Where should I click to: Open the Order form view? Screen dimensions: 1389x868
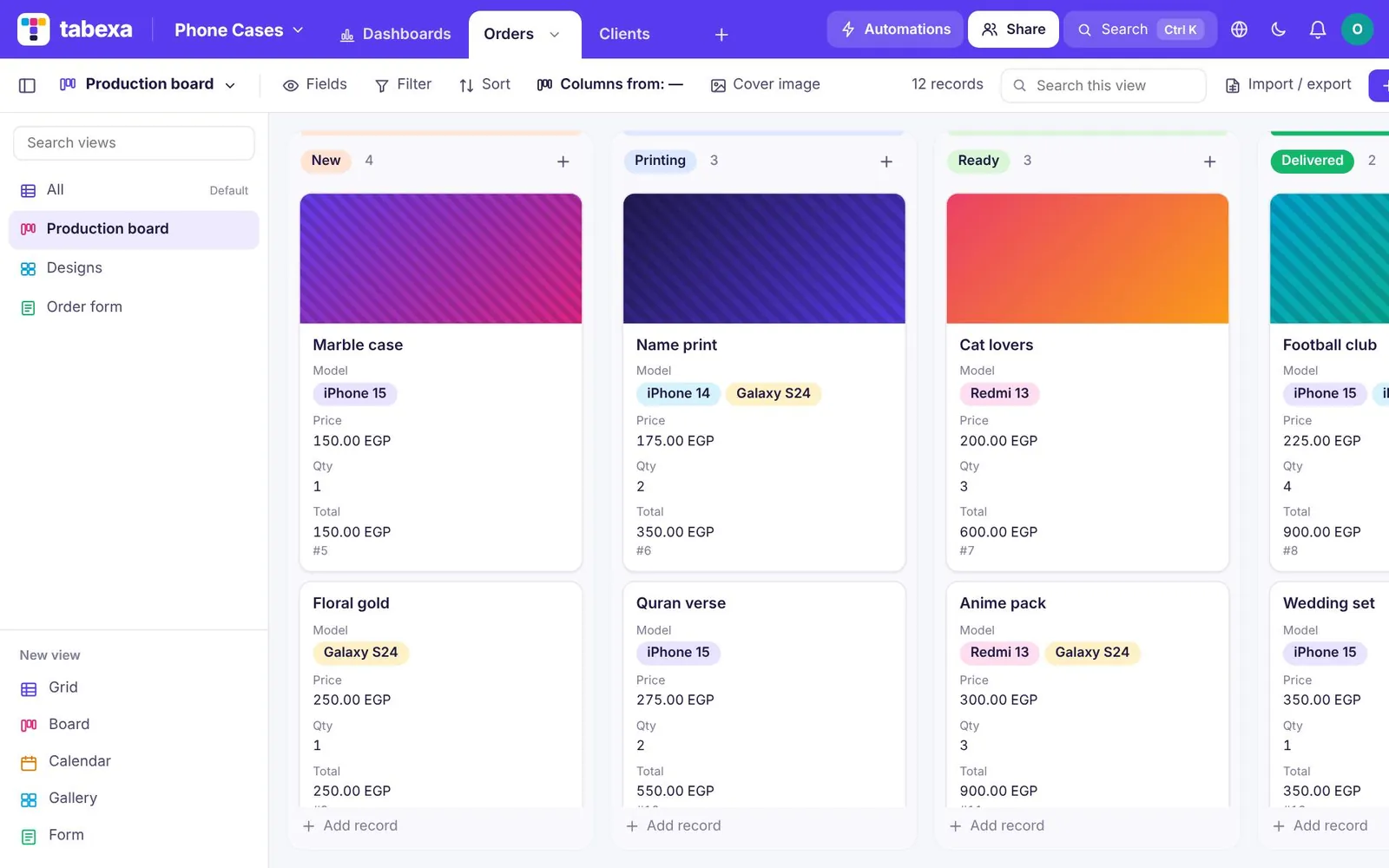(134, 307)
